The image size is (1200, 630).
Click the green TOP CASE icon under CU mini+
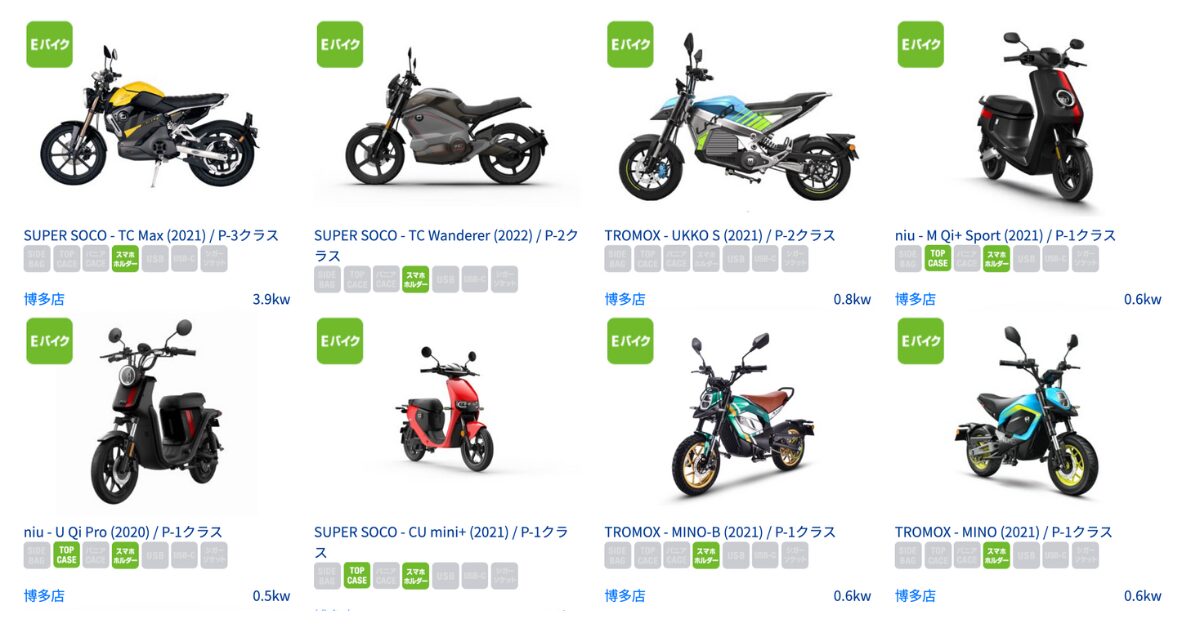(357, 575)
